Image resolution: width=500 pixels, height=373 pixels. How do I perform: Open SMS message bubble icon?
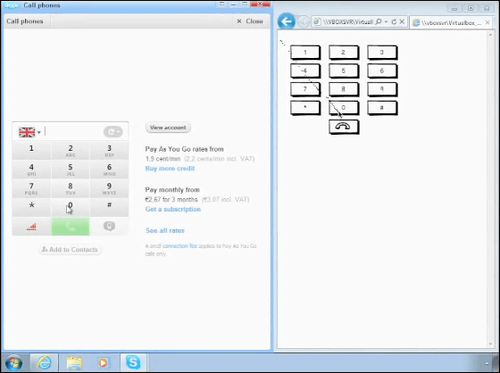[x=109, y=226]
